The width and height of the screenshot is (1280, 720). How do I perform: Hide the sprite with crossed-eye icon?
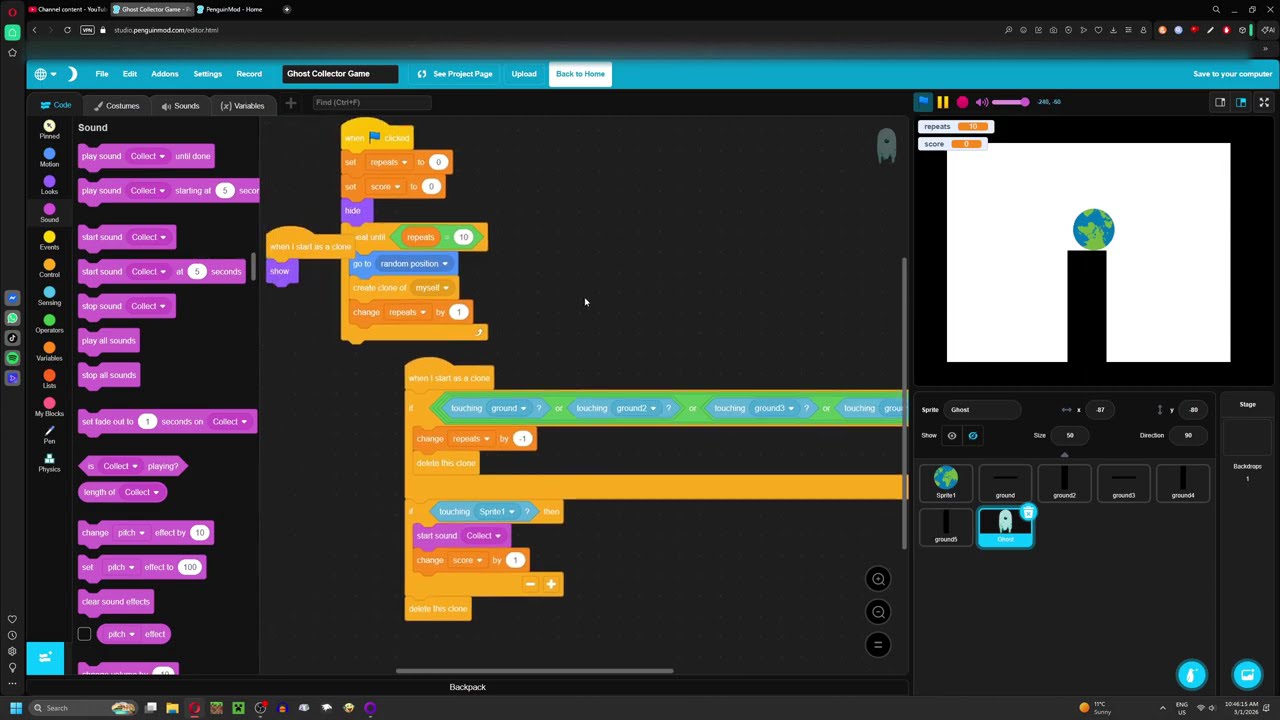point(973,436)
